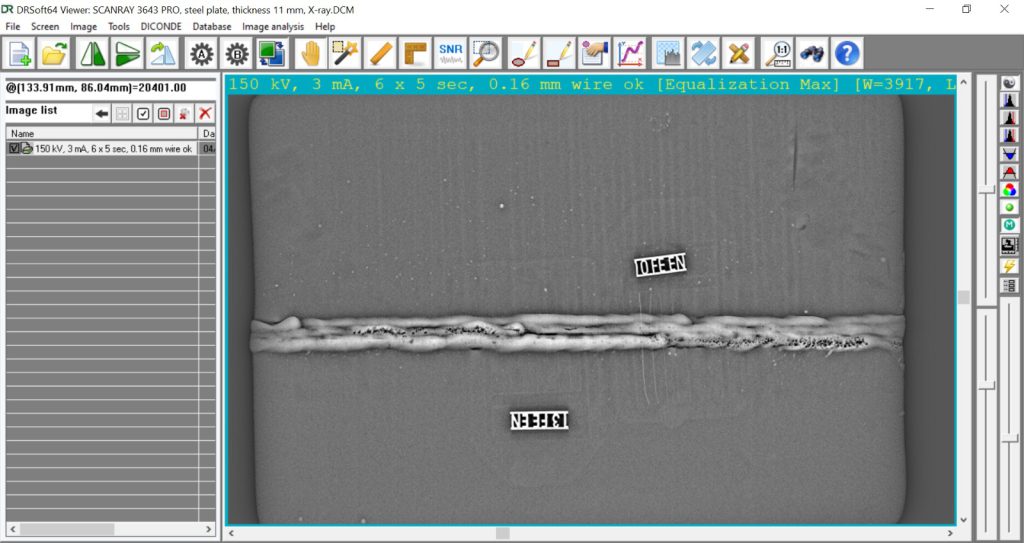Click image viewer vertical scrollbar up arrow
Image resolution: width=1024 pixels, height=543 pixels.
[x=964, y=80]
